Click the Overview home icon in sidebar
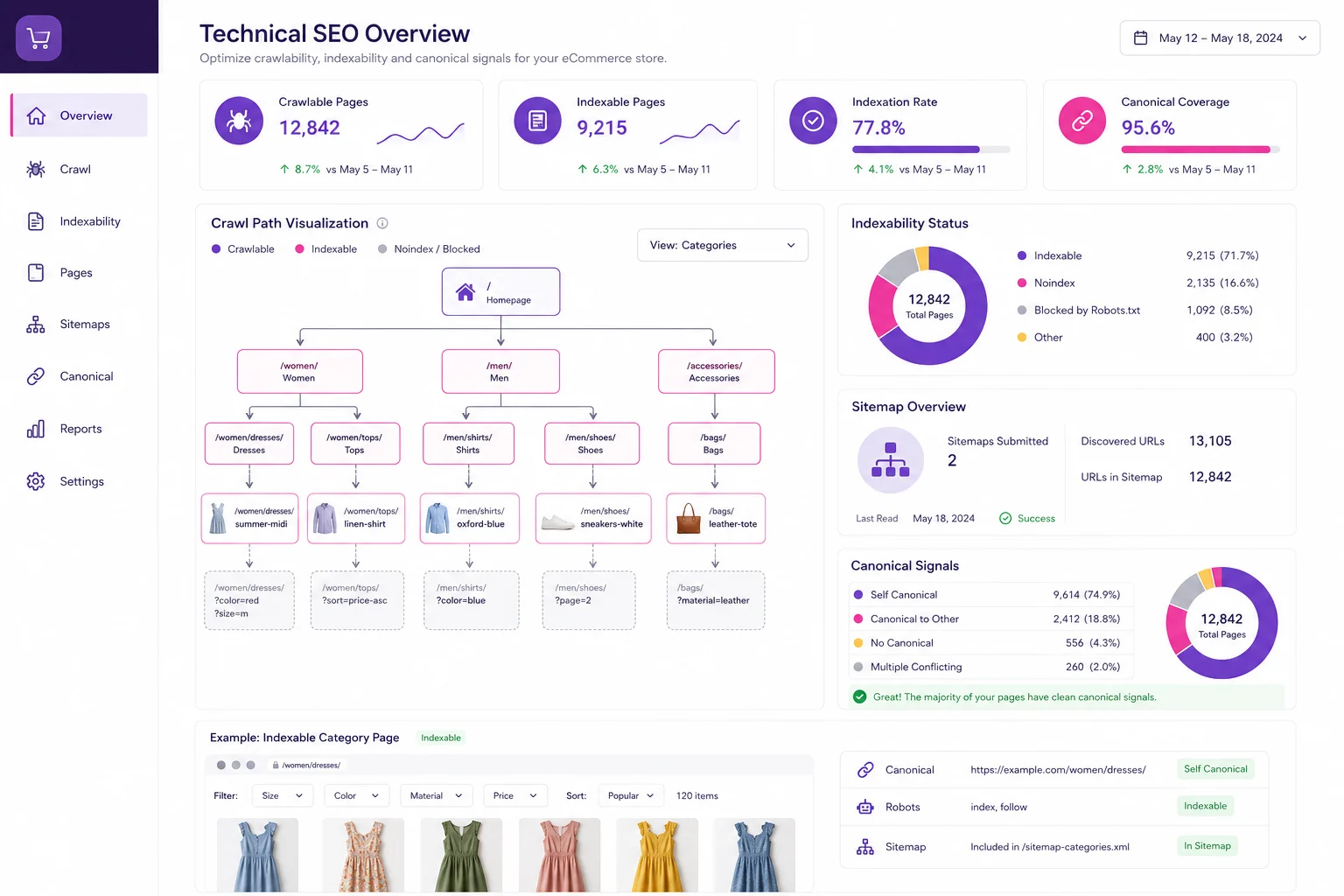The image size is (1344, 896). (x=36, y=115)
